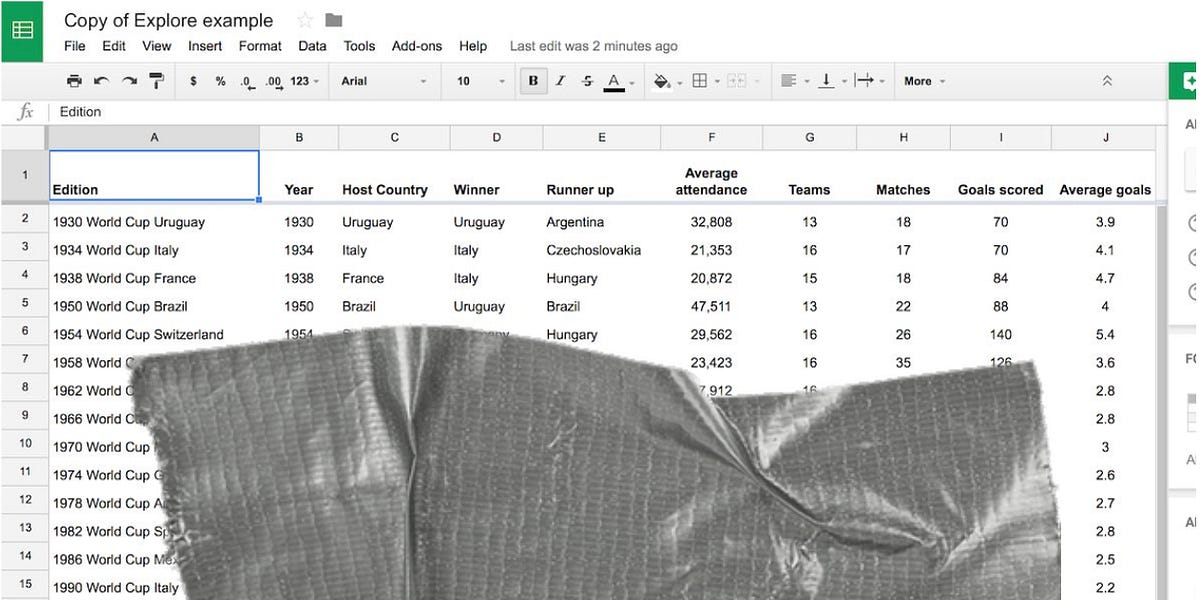Select average goals cell '5.4'
Viewport: 1200px width, 600px height.
click(1105, 334)
